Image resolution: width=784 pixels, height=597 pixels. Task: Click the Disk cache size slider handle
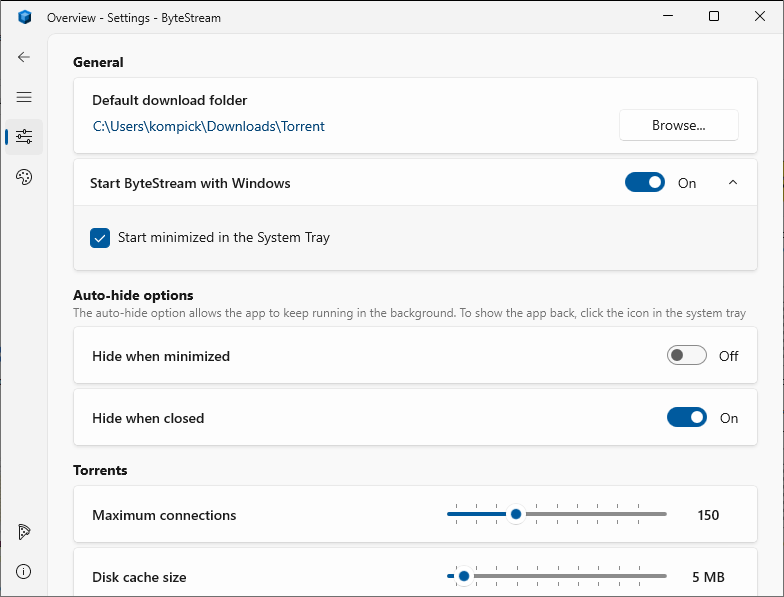(464, 576)
